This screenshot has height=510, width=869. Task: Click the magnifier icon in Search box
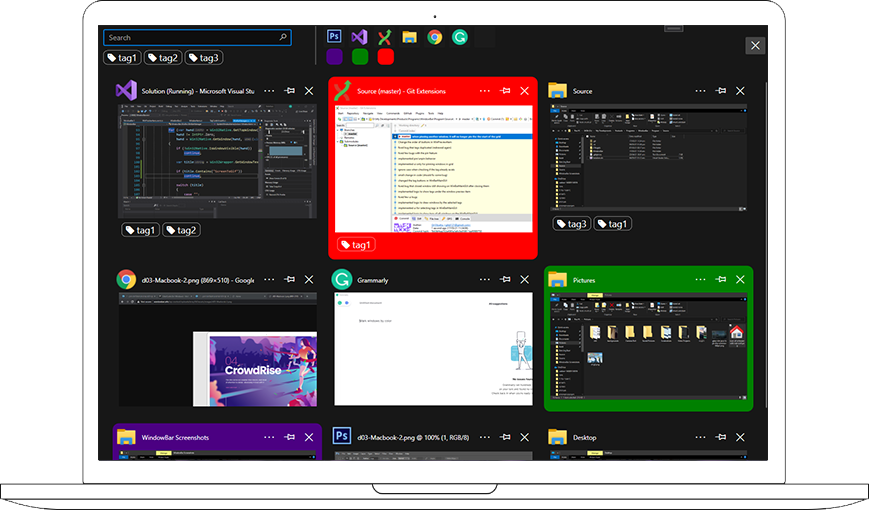(x=283, y=37)
